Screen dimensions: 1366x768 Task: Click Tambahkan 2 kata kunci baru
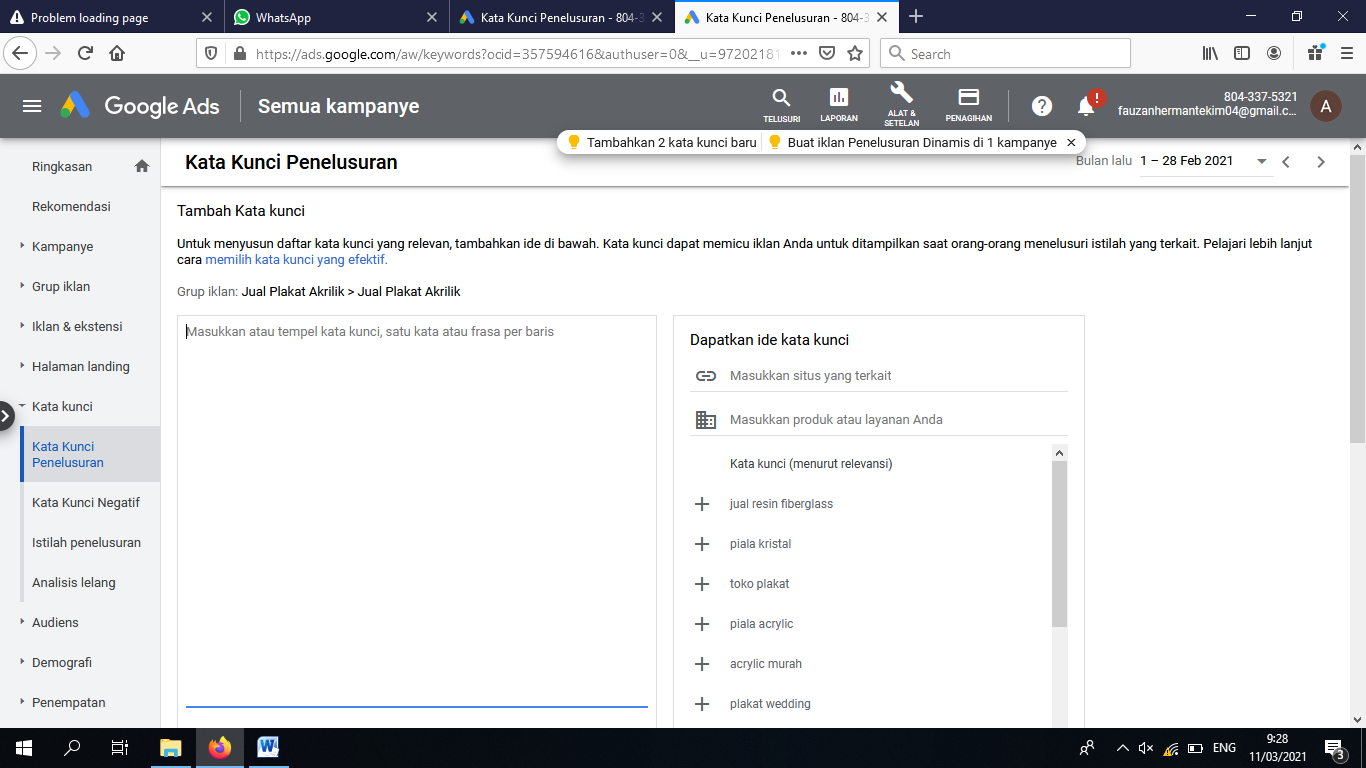(x=662, y=143)
